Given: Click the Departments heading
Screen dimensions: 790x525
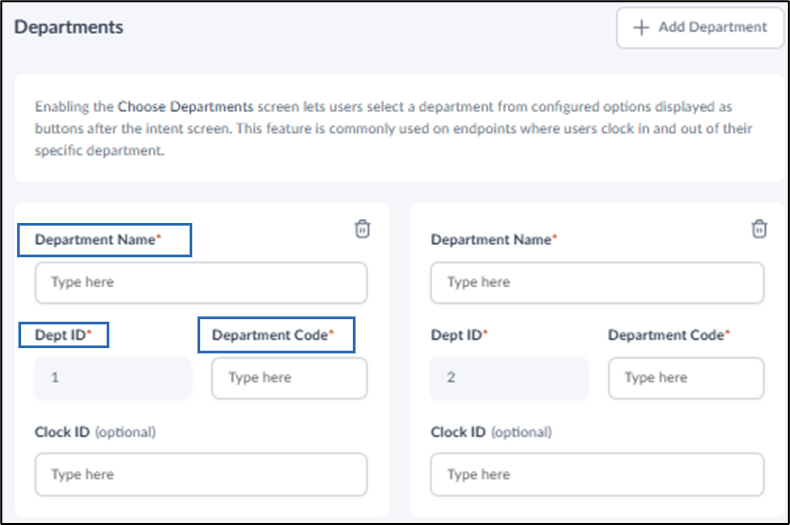Looking at the screenshot, I should point(69,27).
